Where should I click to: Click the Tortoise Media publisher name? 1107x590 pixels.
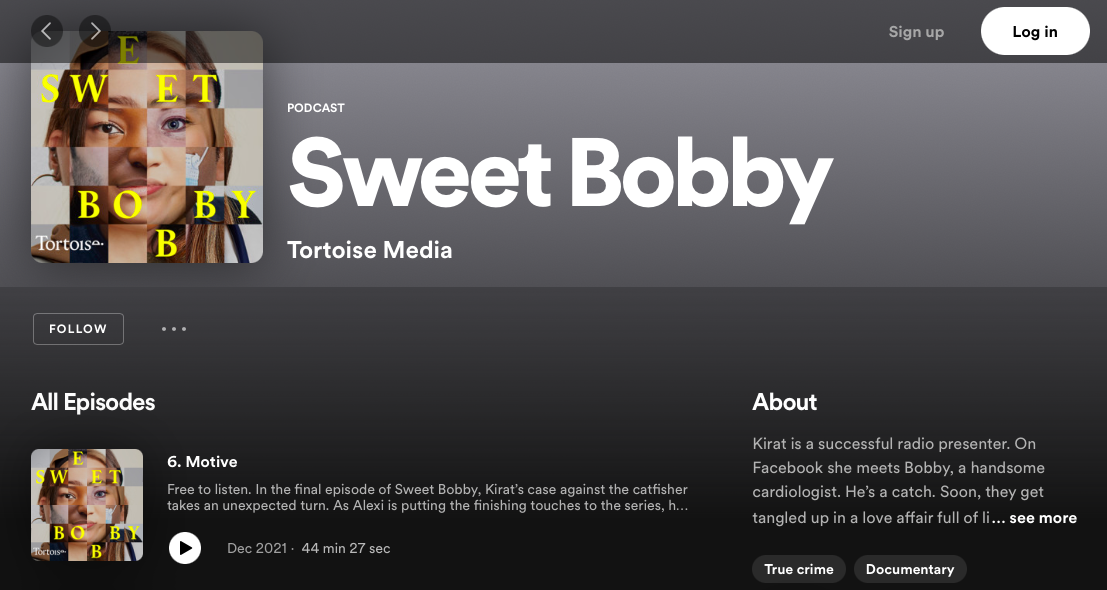370,251
